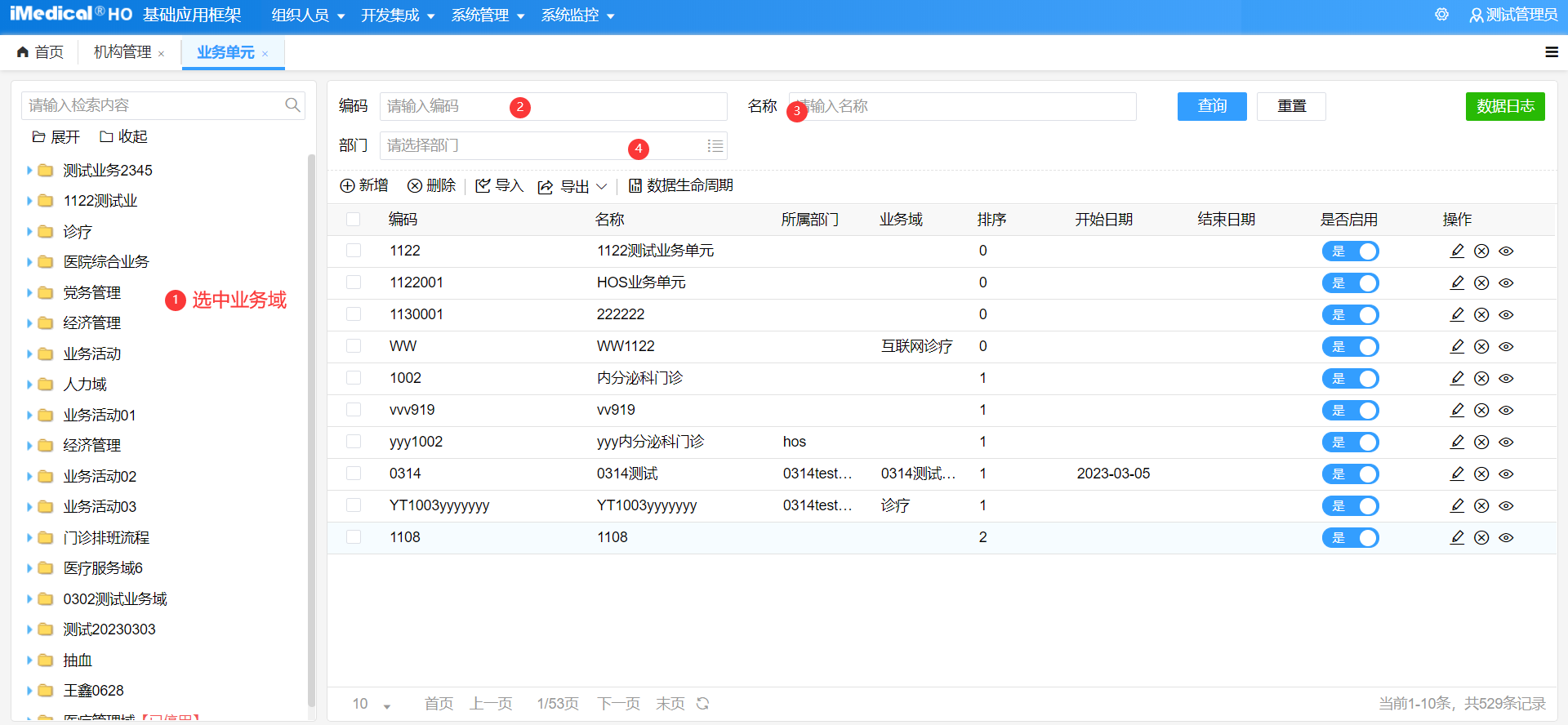Image resolution: width=1568 pixels, height=725 pixels.
Task: Click the search magnifier in tree search box
Action: click(x=292, y=105)
